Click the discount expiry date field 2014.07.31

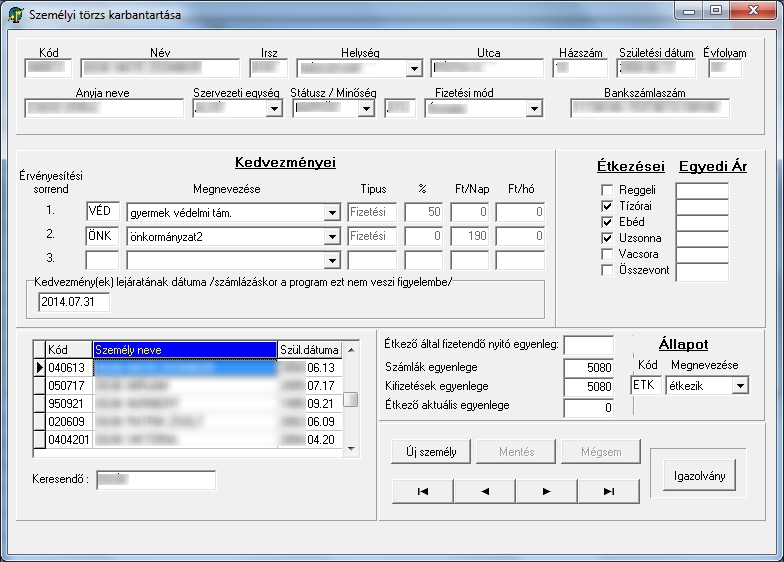[74, 302]
